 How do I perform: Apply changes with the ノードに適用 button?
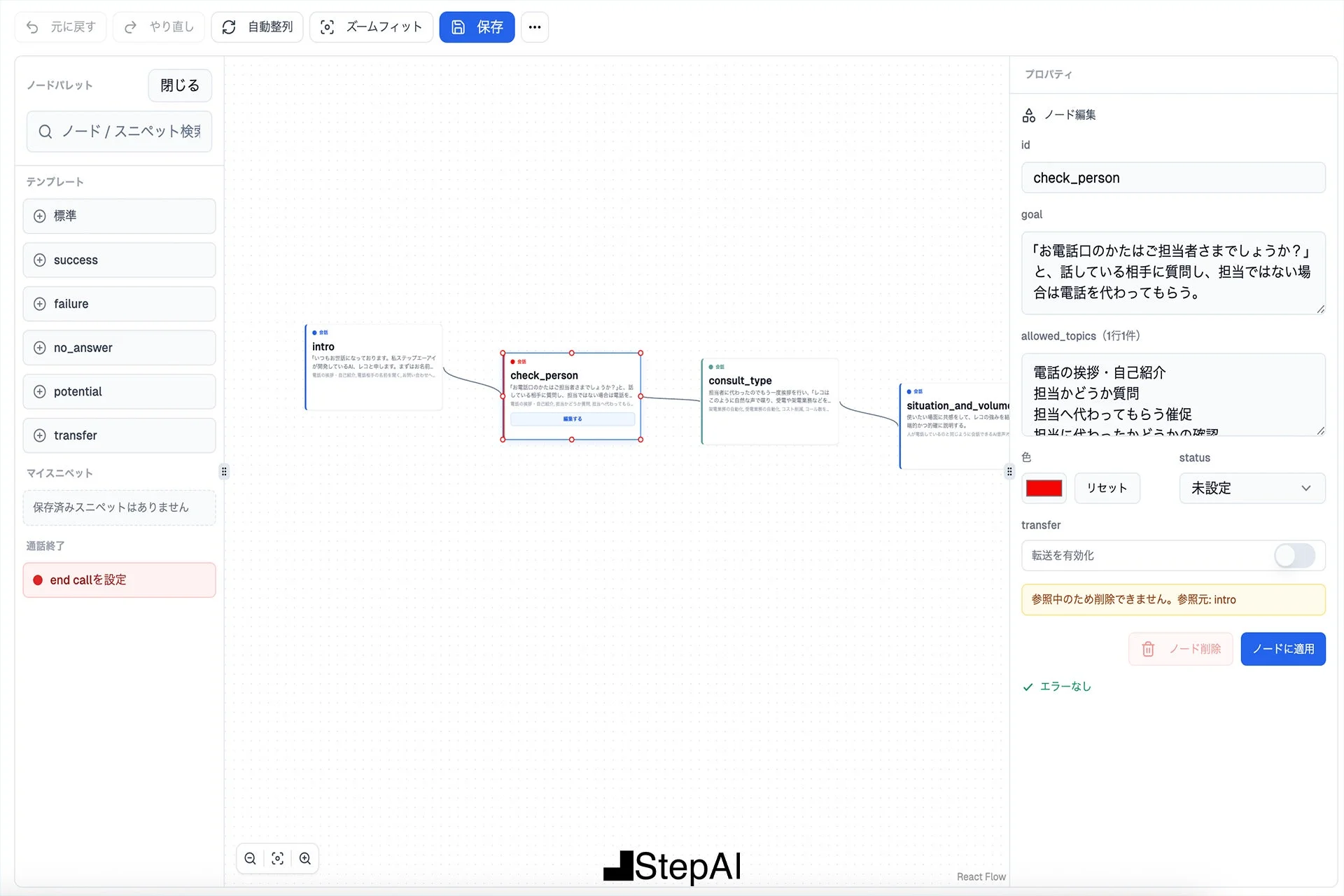pos(1283,649)
